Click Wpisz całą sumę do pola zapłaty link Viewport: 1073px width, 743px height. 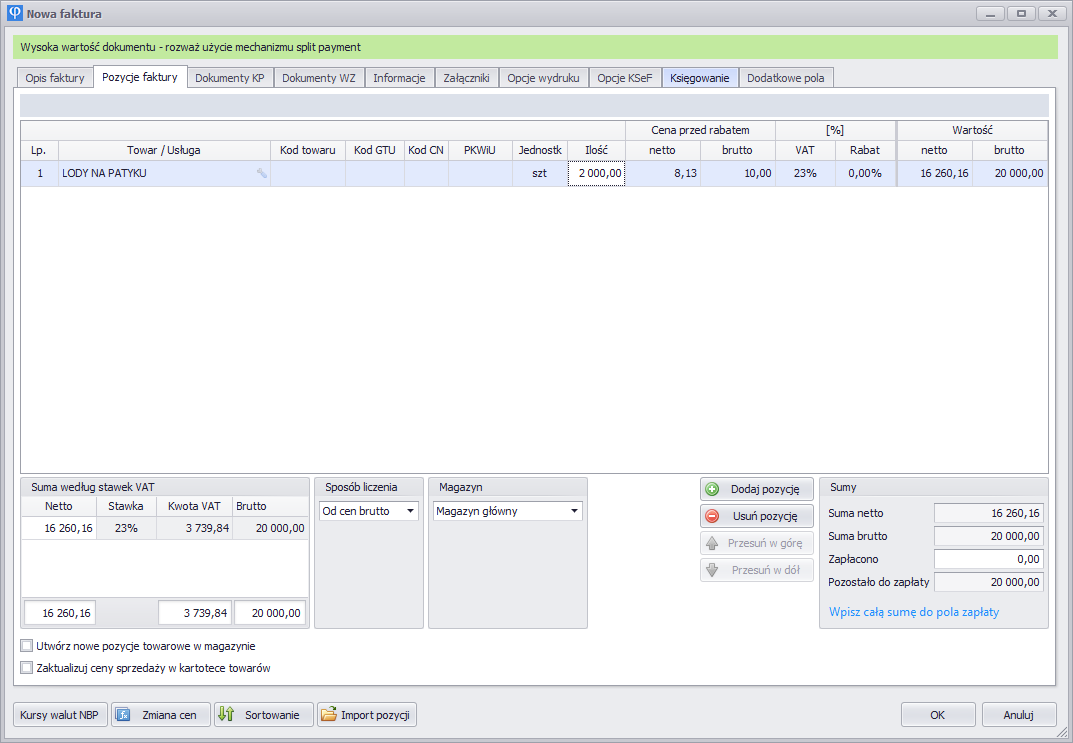pyautogui.click(x=913, y=612)
